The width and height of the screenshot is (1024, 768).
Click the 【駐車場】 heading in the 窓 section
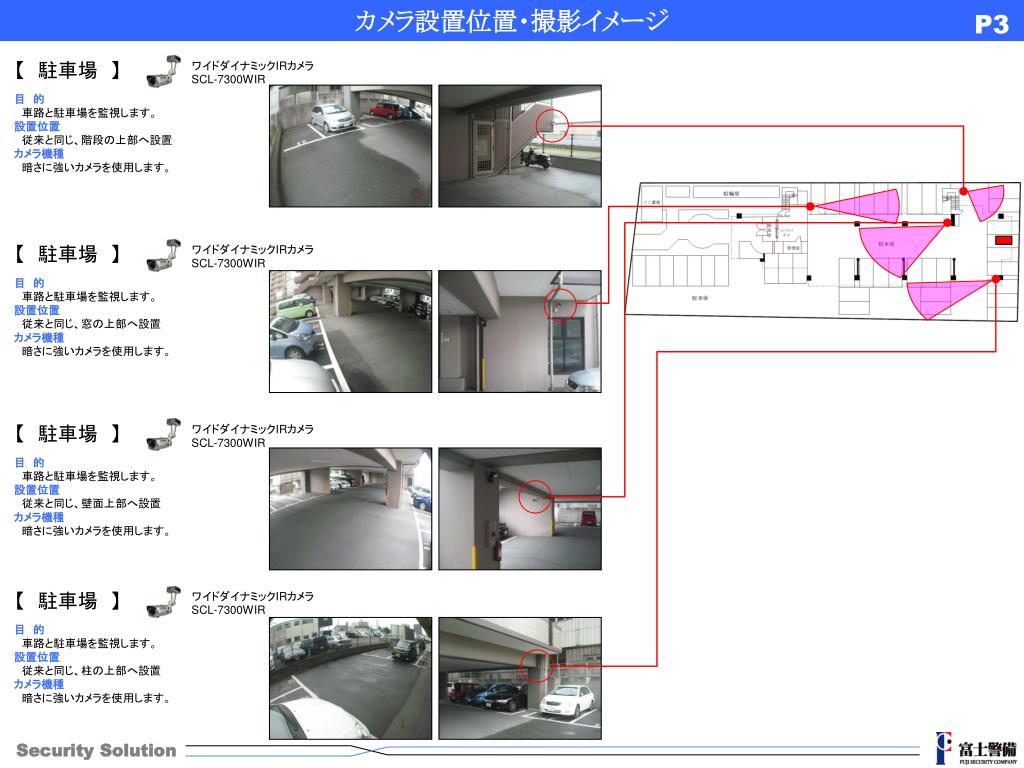tap(67, 253)
